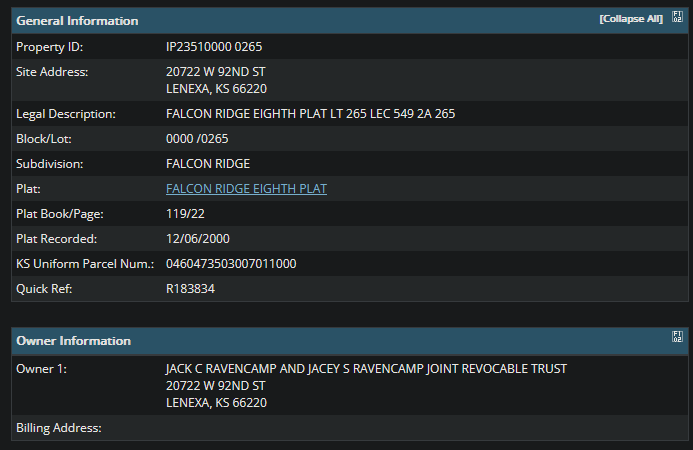Click the Block/Lot value 0000 /0265
The height and width of the screenshot is (450, 693).
(197, 139)
